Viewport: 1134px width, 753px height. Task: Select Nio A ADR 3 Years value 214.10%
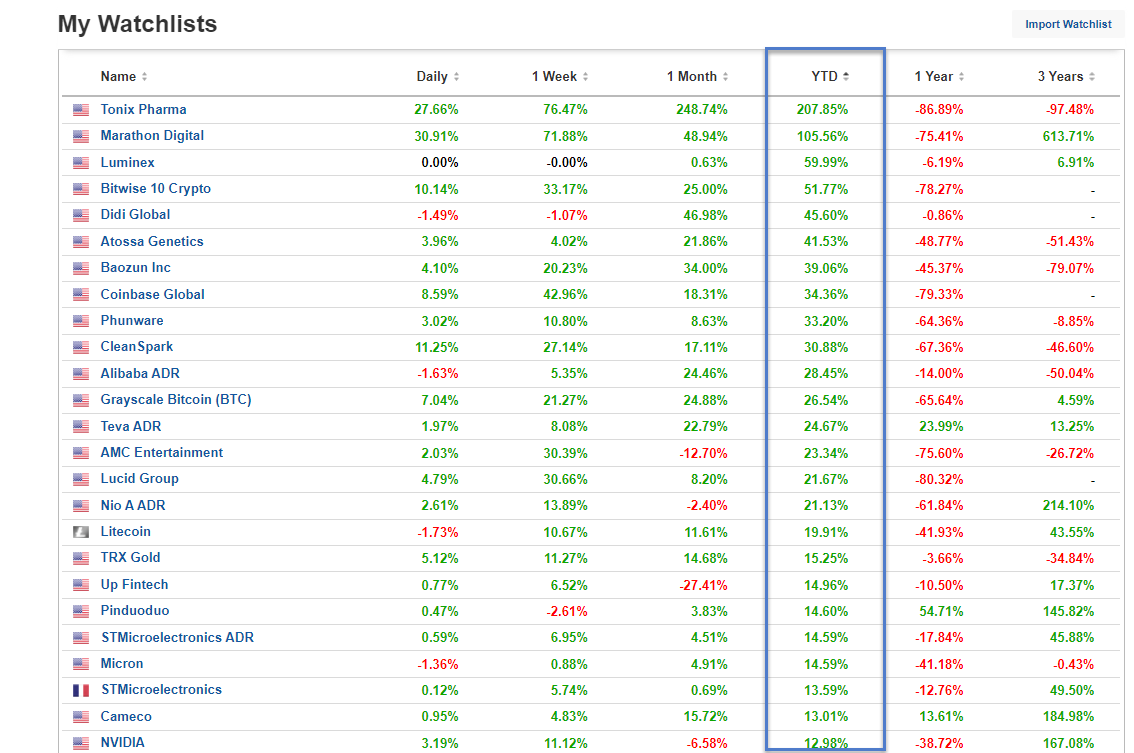pyautogui.click(x=1068, y=506)
